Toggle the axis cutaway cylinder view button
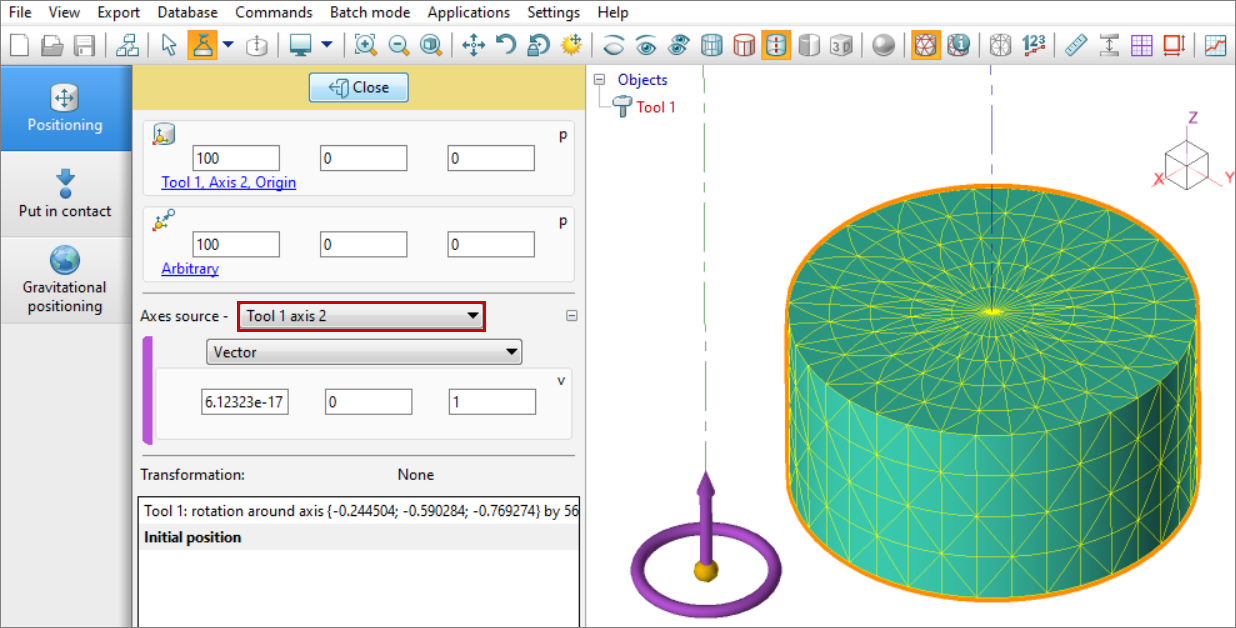The width and height of the screenshot is (1236, 628). click(x=776, y=45)
